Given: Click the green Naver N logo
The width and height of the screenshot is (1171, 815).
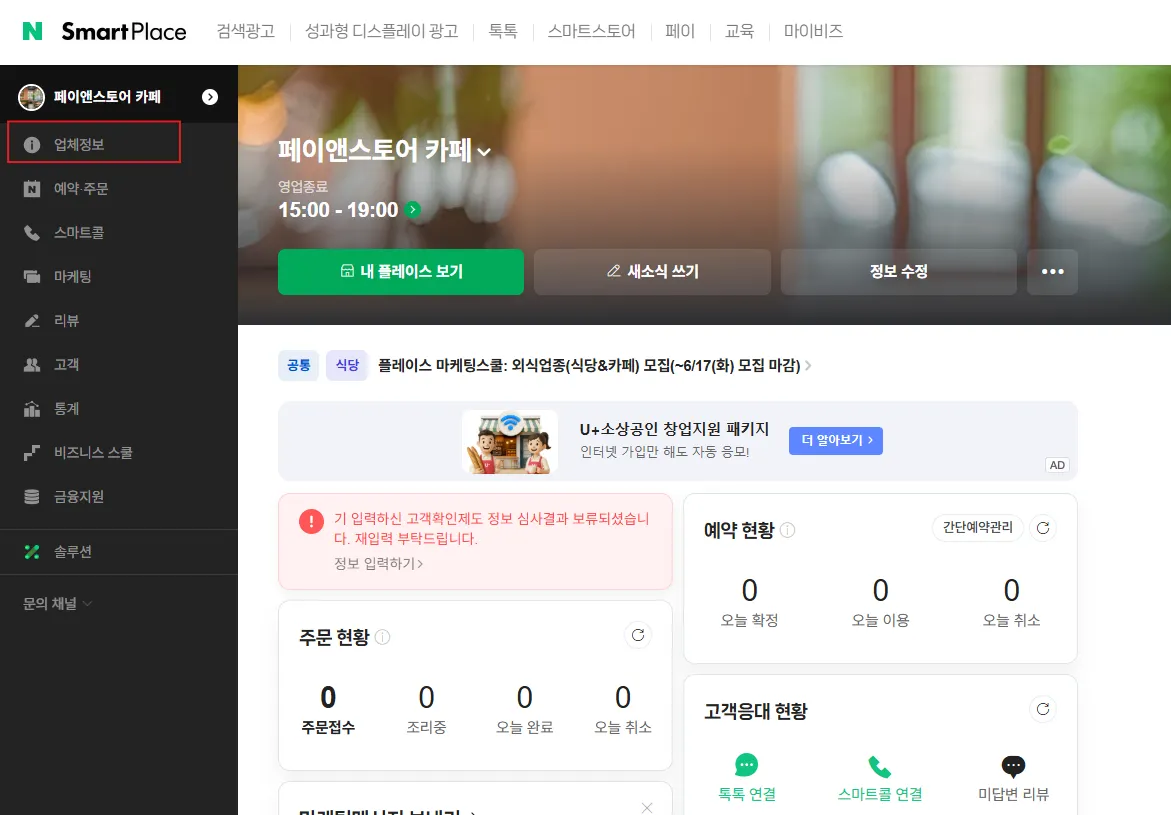Looking at the screenshot, I should [32, 31].
